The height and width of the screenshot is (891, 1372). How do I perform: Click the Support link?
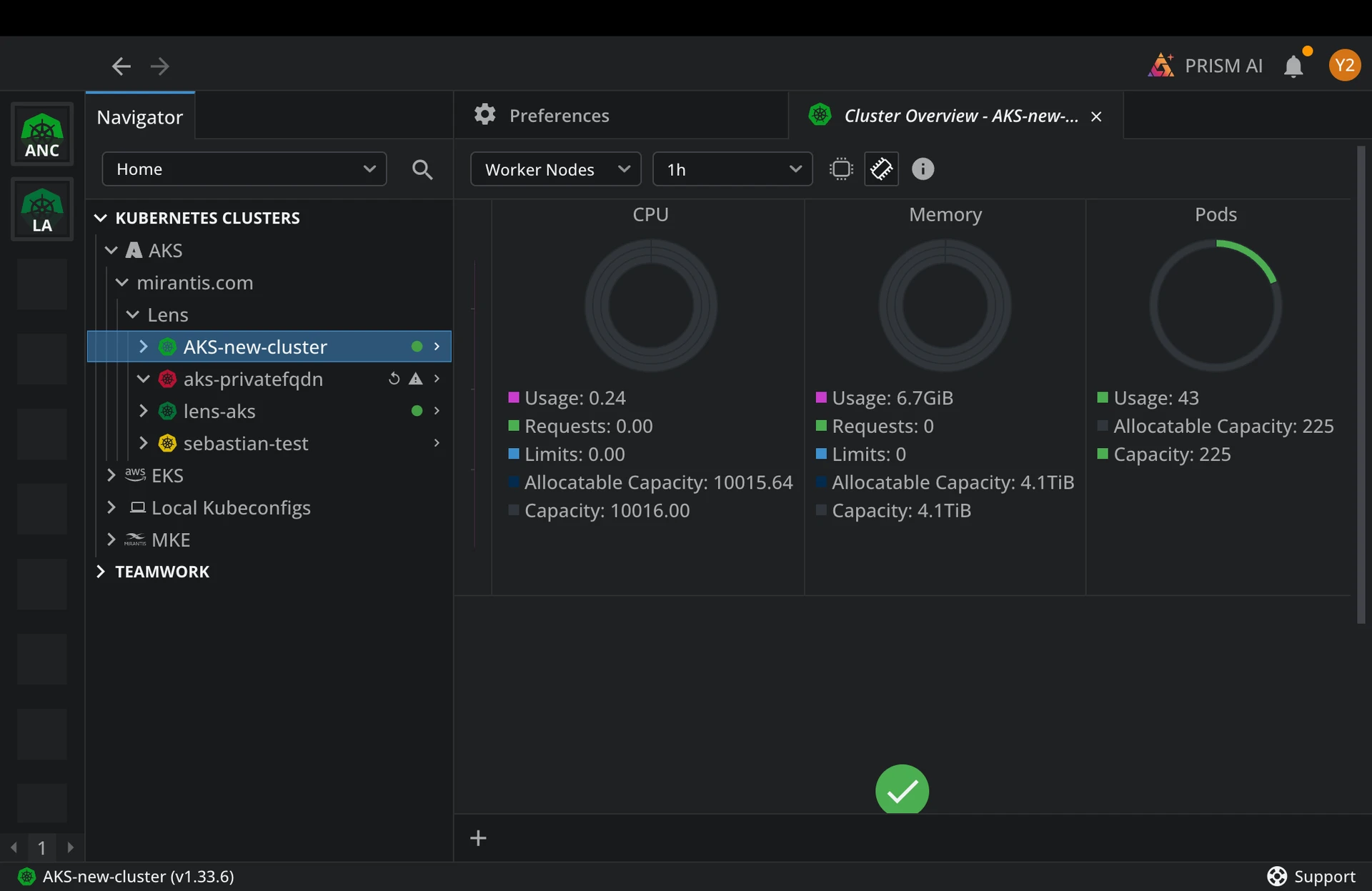[1311, 876]
